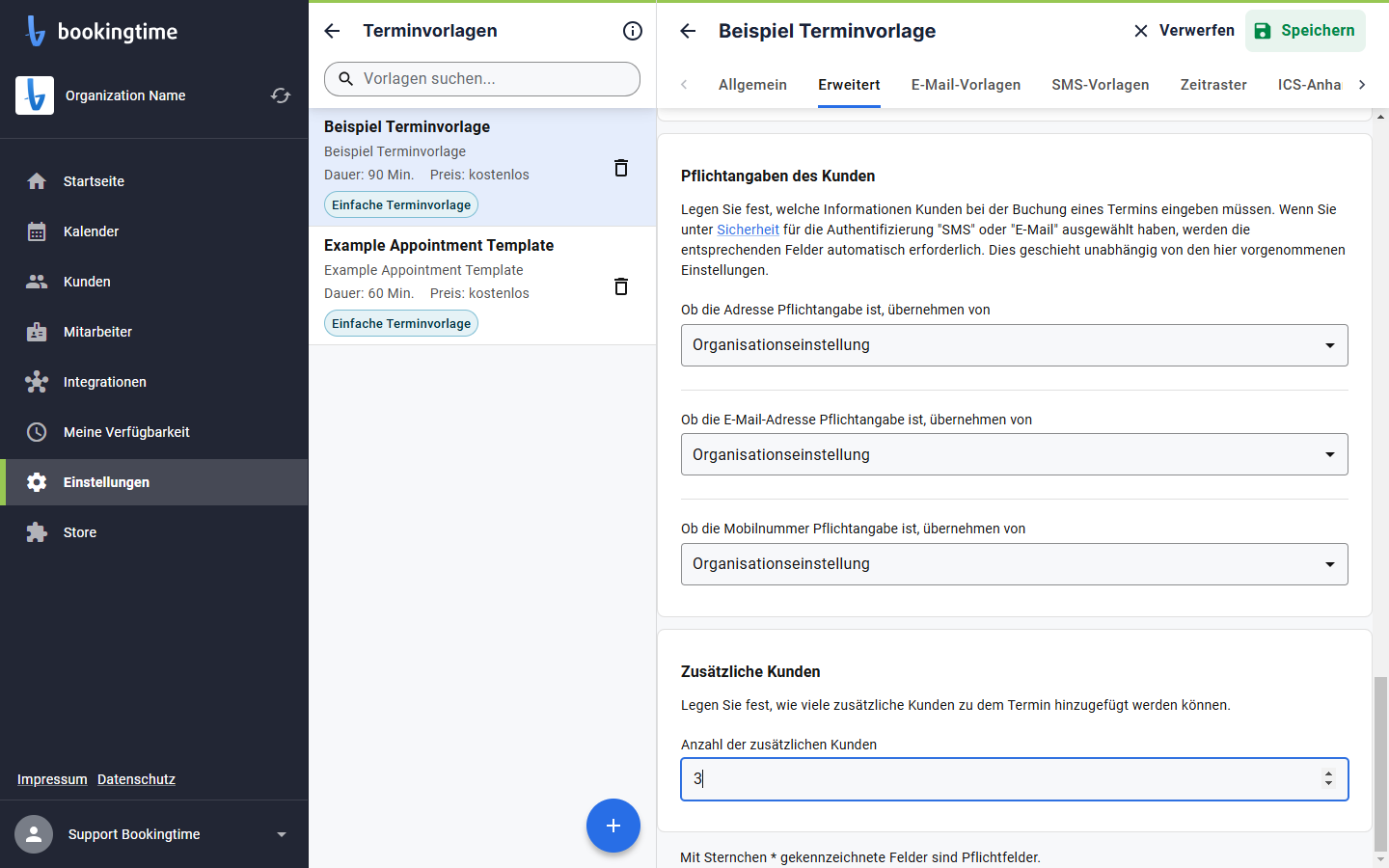The width and height of the screenshot is (1389, 868).
Task: Open Startseite via the home icon
Action: [x=37, y=181]
